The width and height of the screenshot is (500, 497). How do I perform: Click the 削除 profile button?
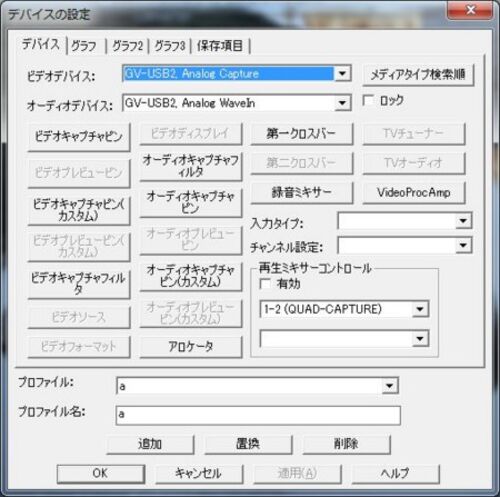[x=346, y=444]
